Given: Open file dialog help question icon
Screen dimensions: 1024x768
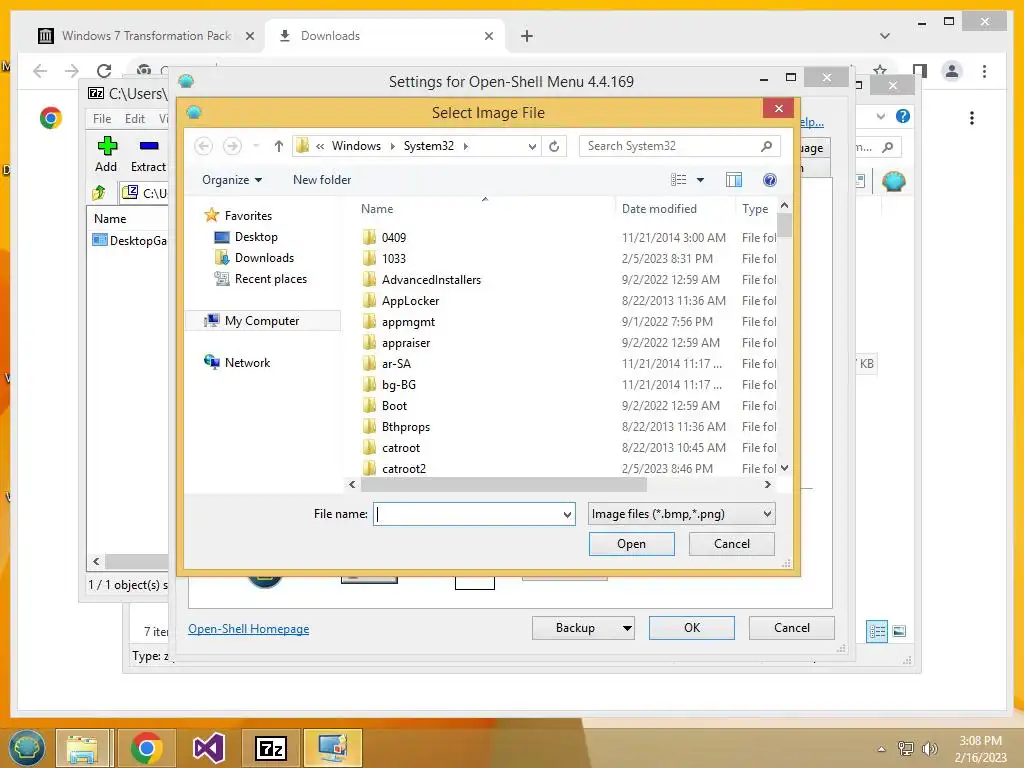Looking at the screenshot, I should click(x=770, y=180).
